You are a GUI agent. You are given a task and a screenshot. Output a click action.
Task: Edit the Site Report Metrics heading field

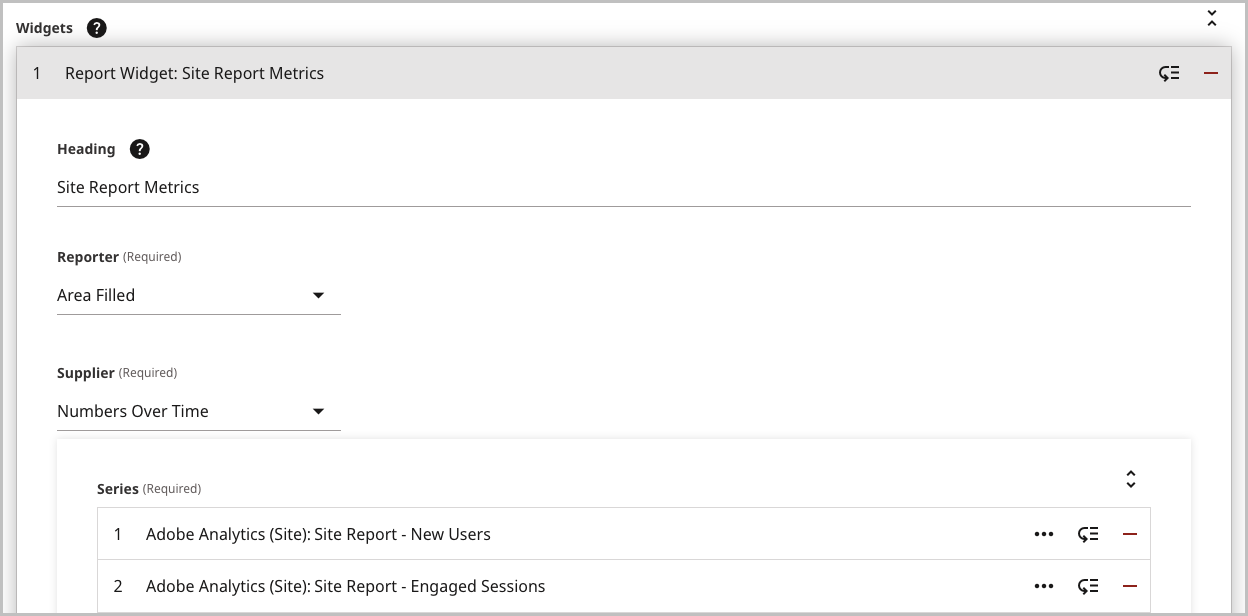(400, 187)
